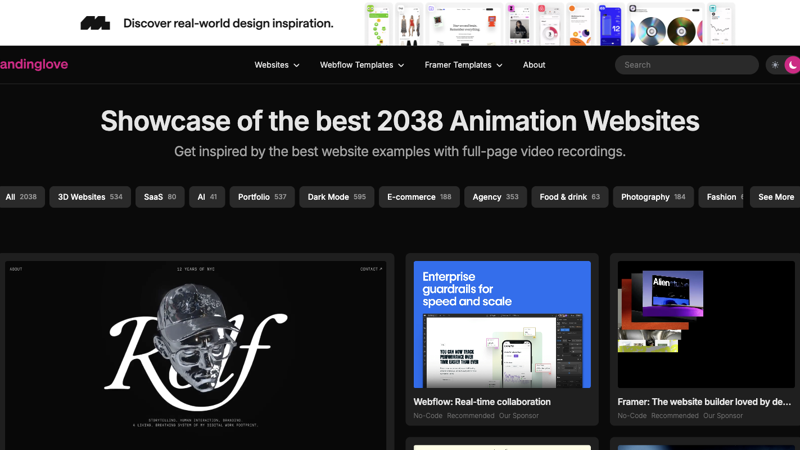Click the blue phone screen preview in banner
This screenshot has width=800, height=450.
(x=611, y=25)
